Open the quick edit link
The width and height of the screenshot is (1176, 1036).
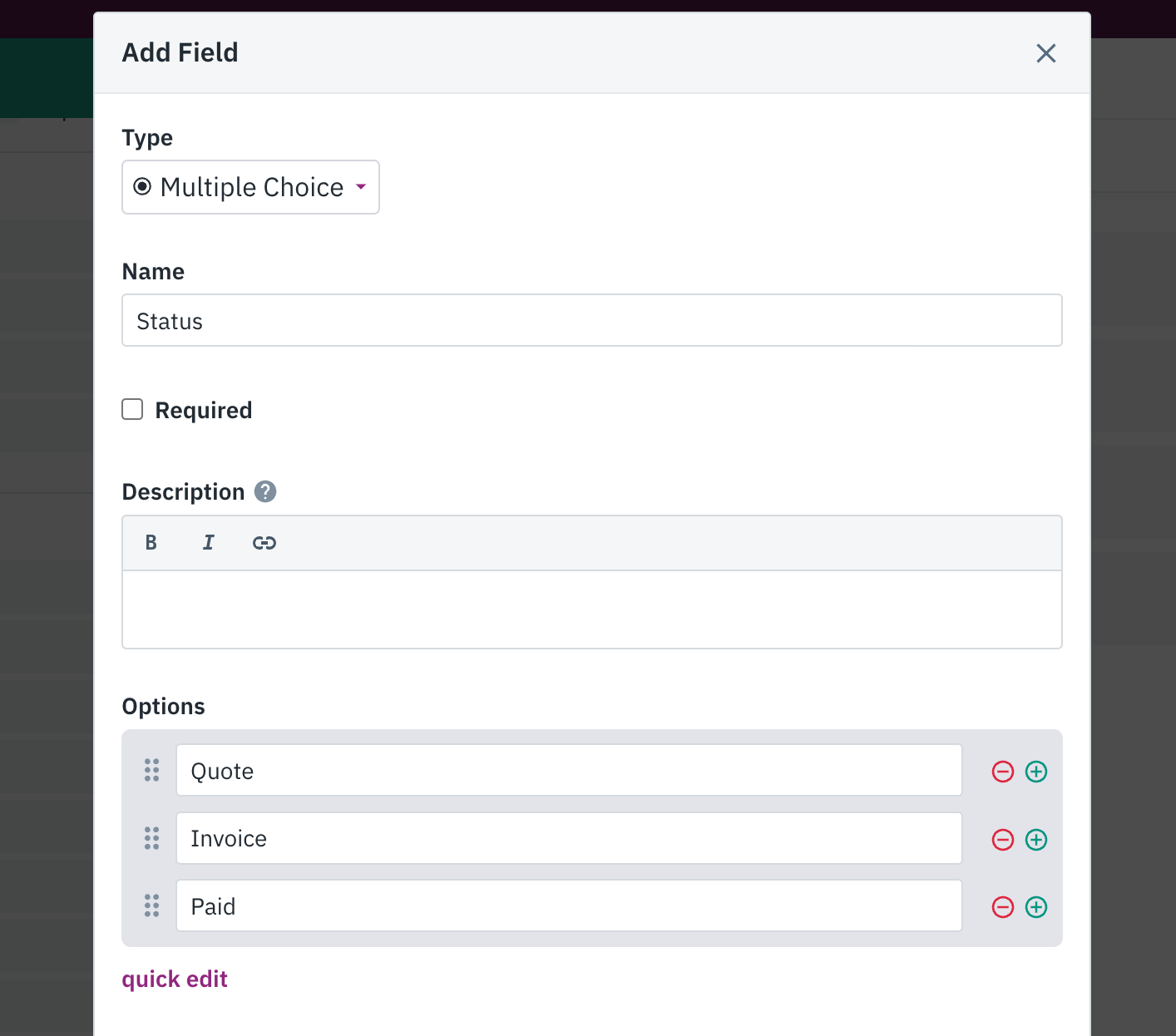pyautogui.click(x=175, y=979)
